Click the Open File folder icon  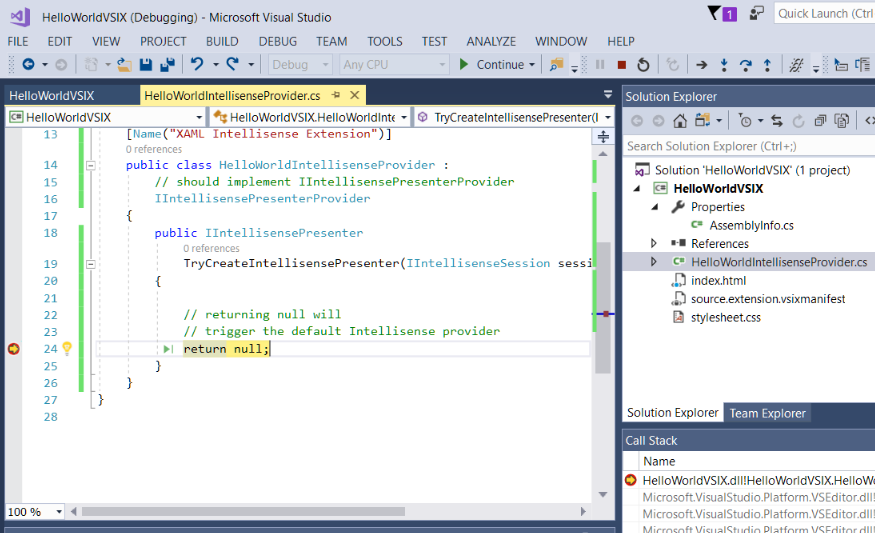[x=124, y=65]
